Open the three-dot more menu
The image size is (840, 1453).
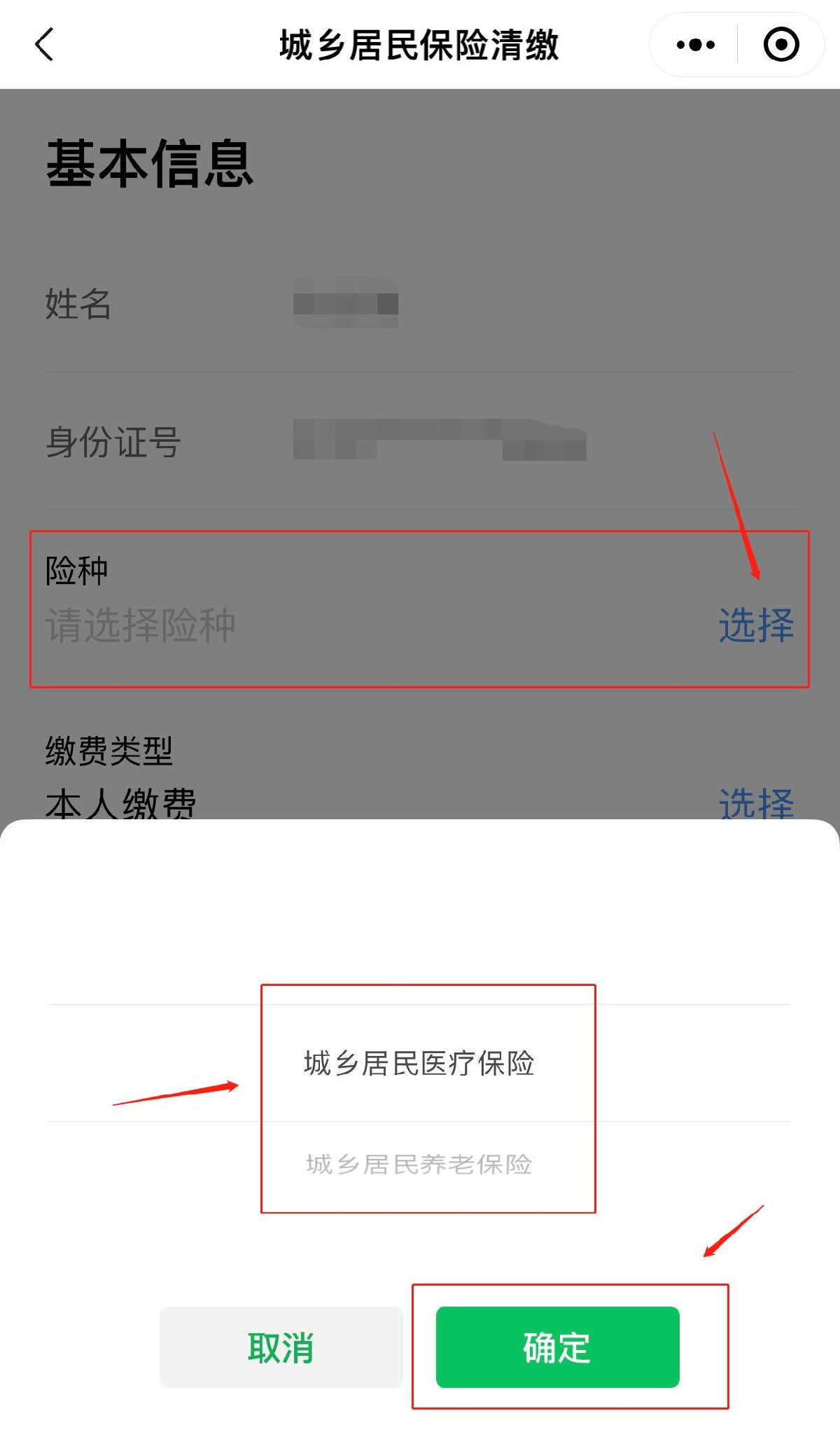(695, 45)
